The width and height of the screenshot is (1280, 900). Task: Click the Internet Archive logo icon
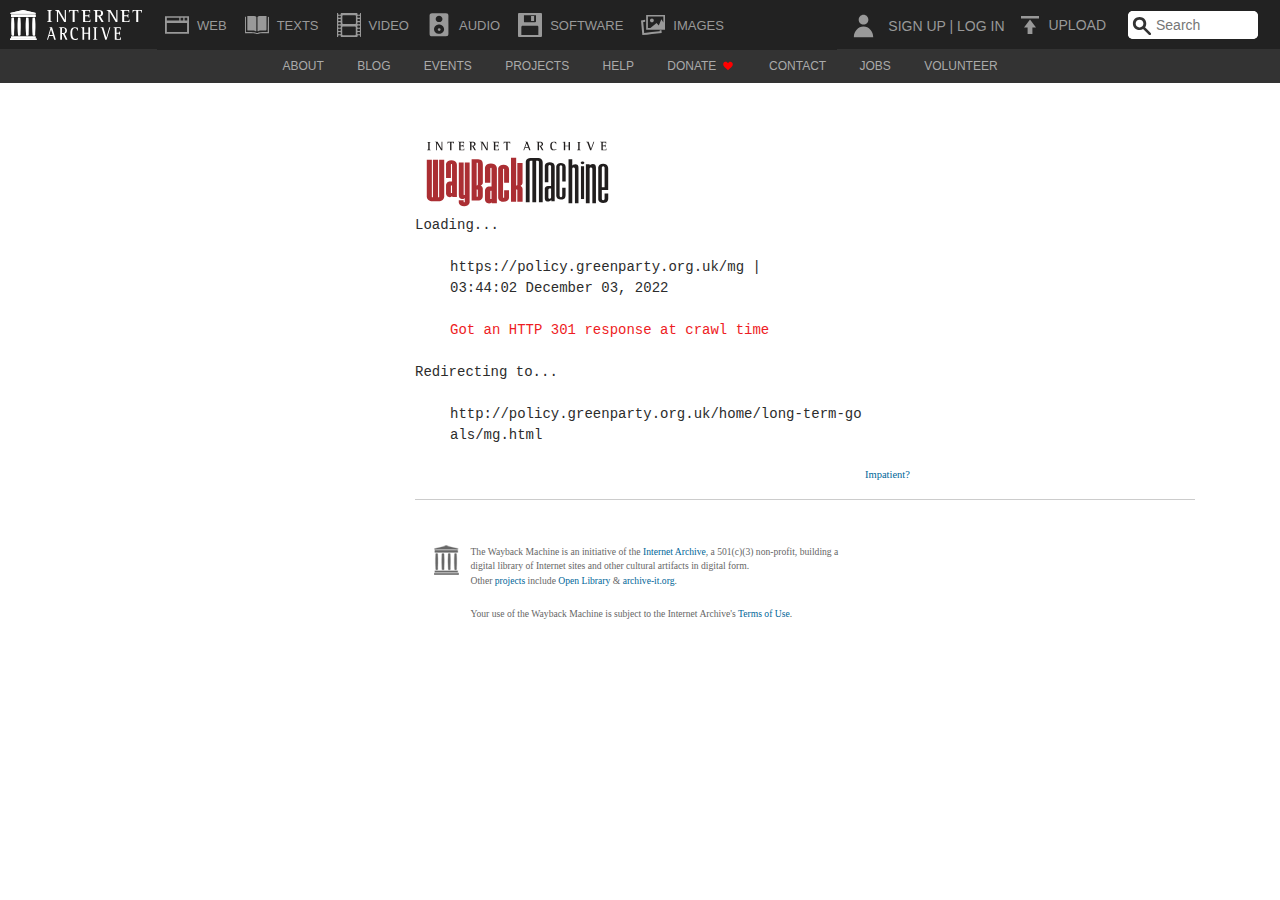[x=23, y=25]
